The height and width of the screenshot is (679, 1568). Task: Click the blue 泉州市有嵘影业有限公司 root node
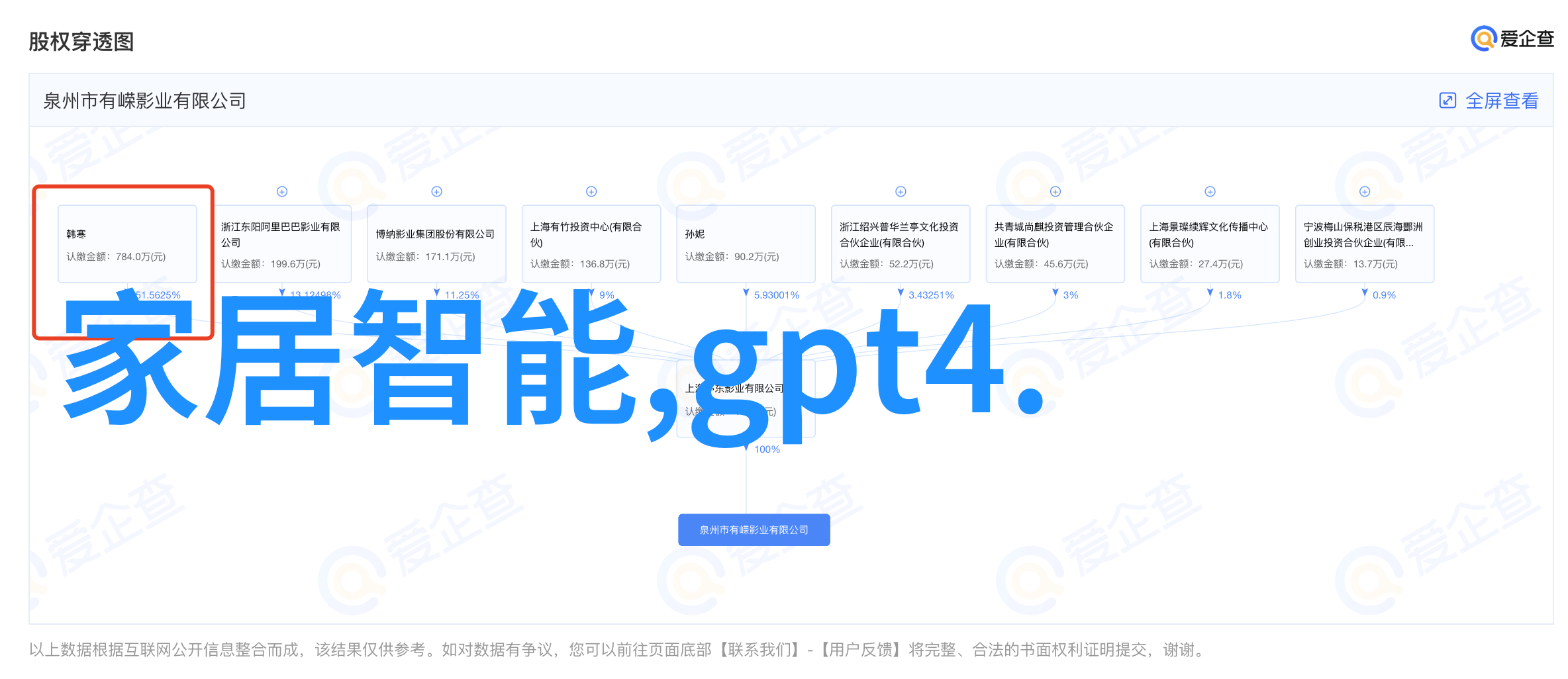[x=754, y=530]
